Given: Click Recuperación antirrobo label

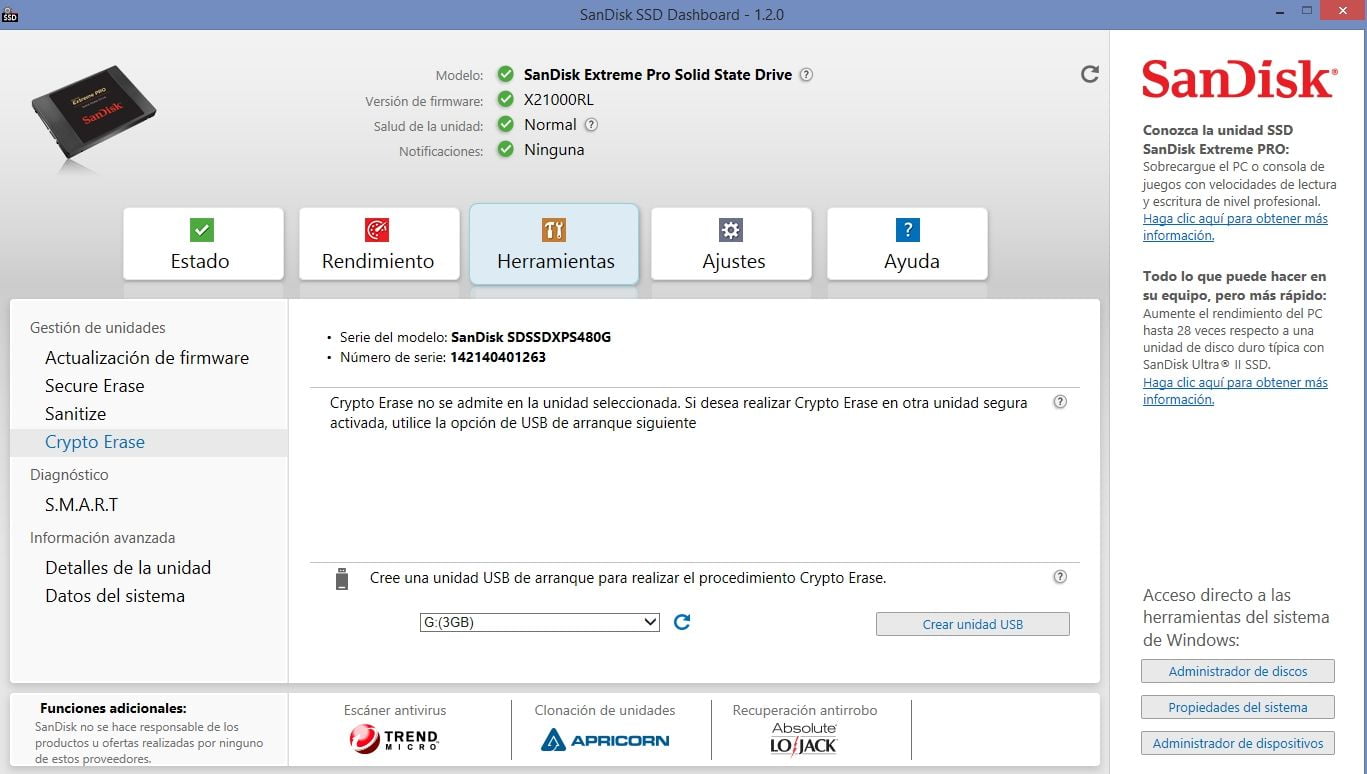Looking at the screenshot, I should 805,710.
